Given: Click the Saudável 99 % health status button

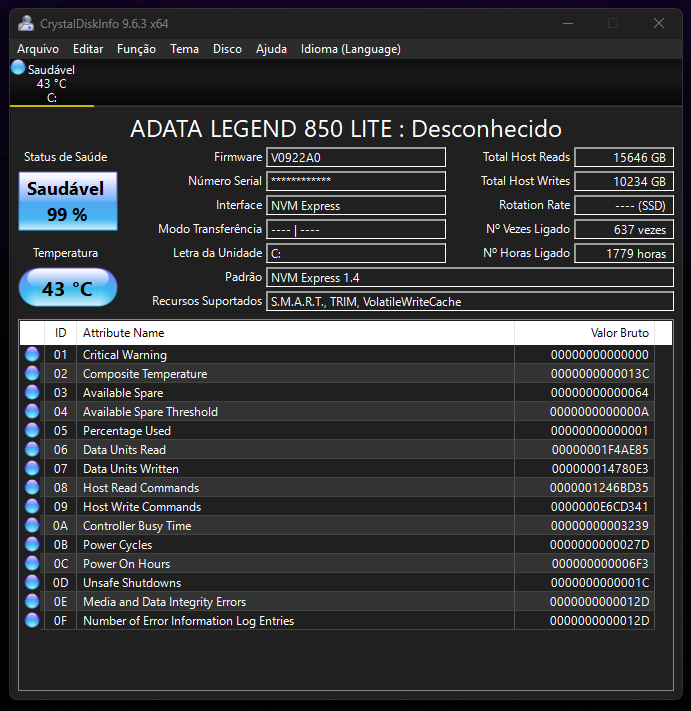Looking at the screenshot, I should 68,201.
